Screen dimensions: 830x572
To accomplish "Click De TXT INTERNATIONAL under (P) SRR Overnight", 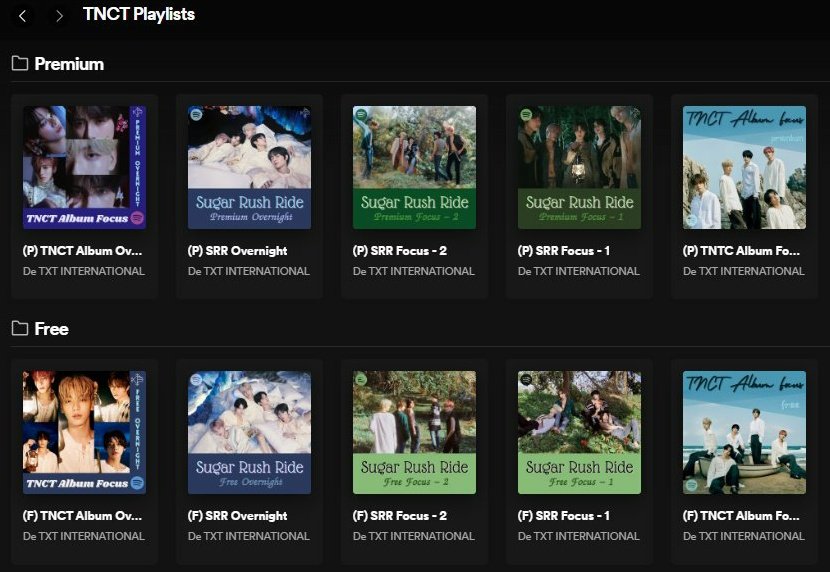I will pyautogui.click(x=249, y=271).
